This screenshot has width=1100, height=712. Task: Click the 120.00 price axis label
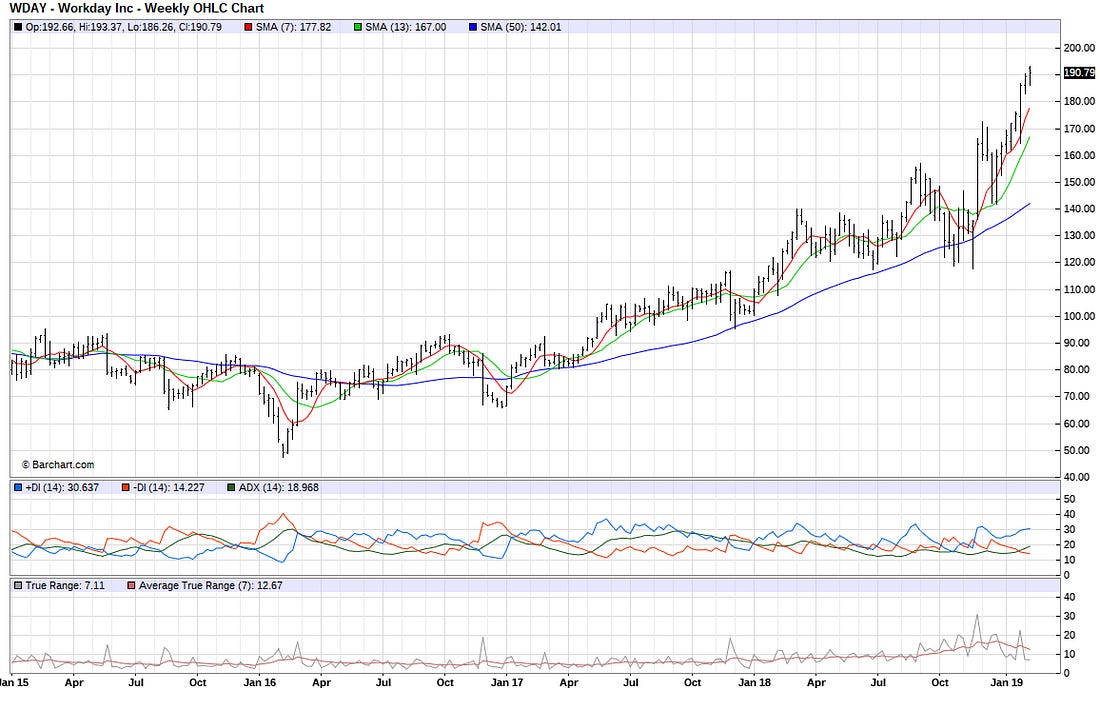pos(1079,262)
